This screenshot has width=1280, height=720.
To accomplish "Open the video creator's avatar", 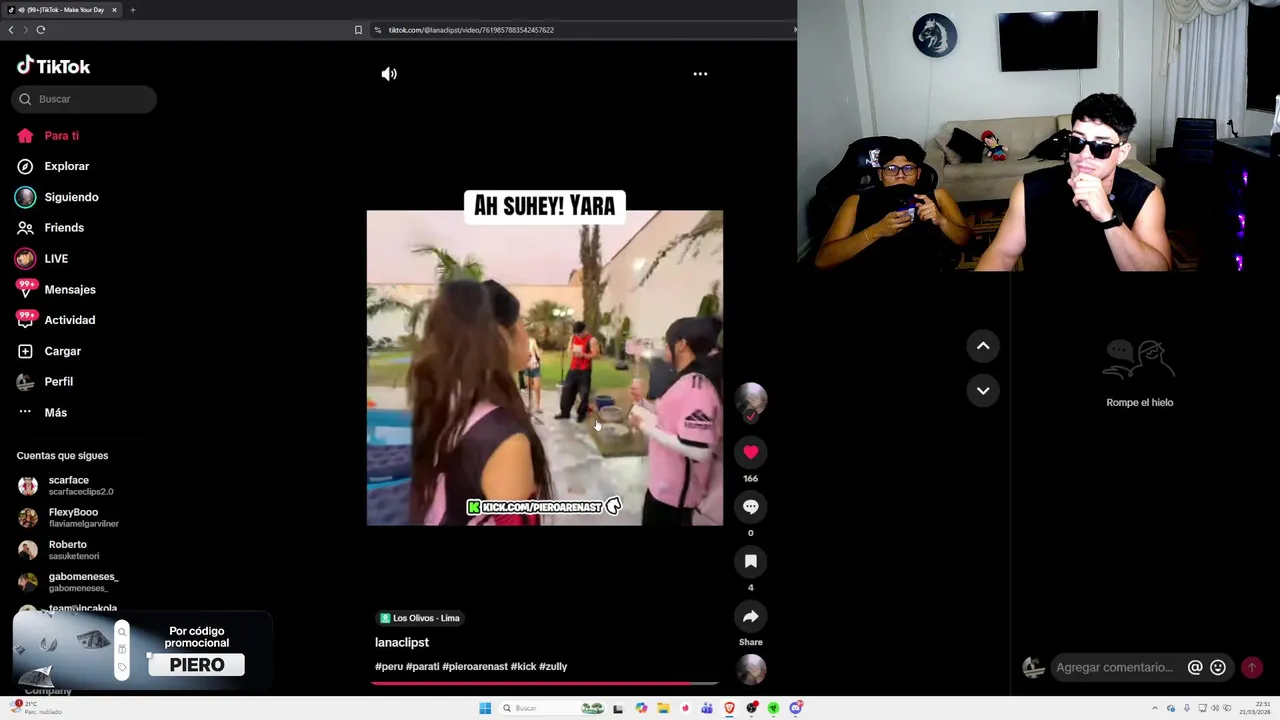I will click(751, 400).
